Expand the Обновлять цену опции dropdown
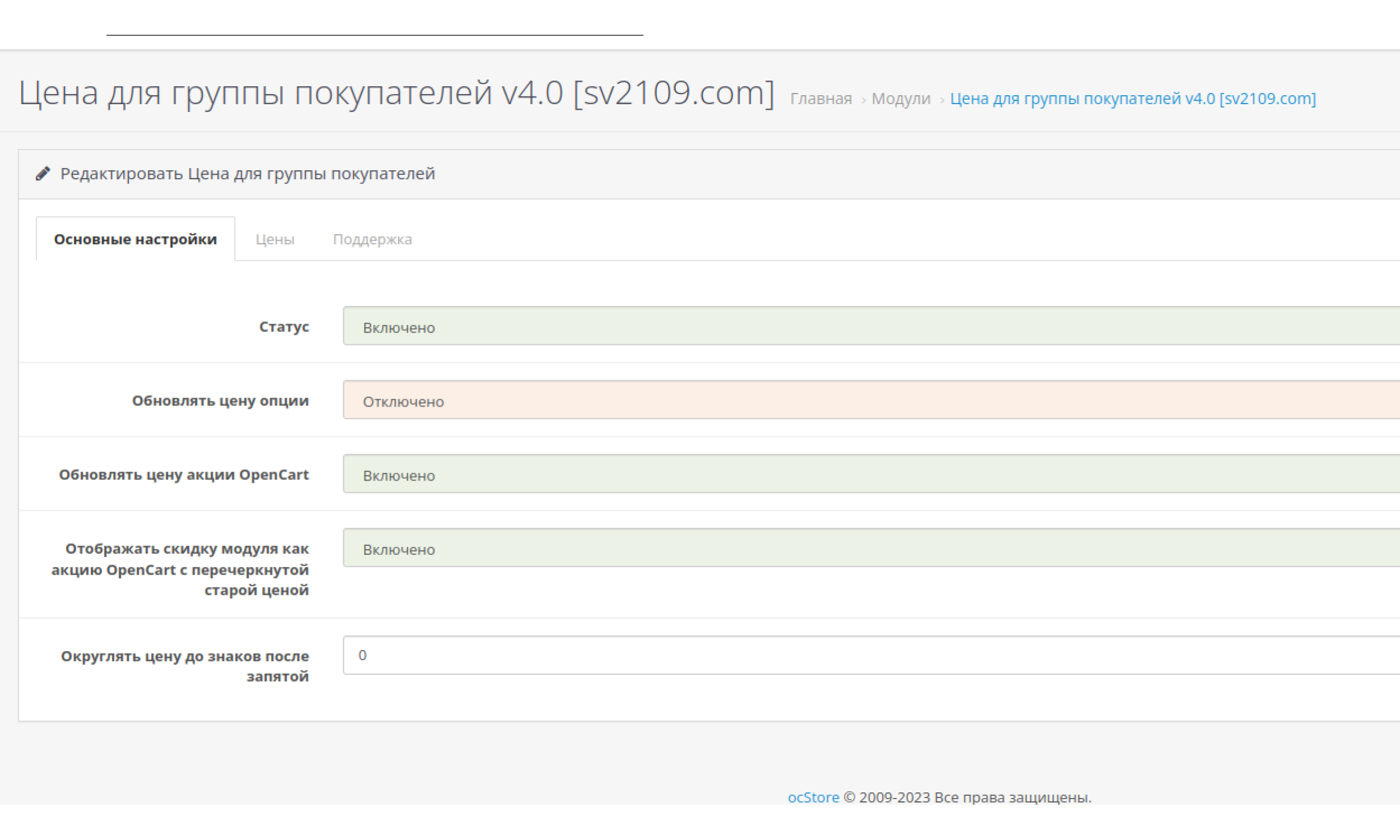Screen dimensions: 1400x840 pyautogui.click(x=870, y=400)
